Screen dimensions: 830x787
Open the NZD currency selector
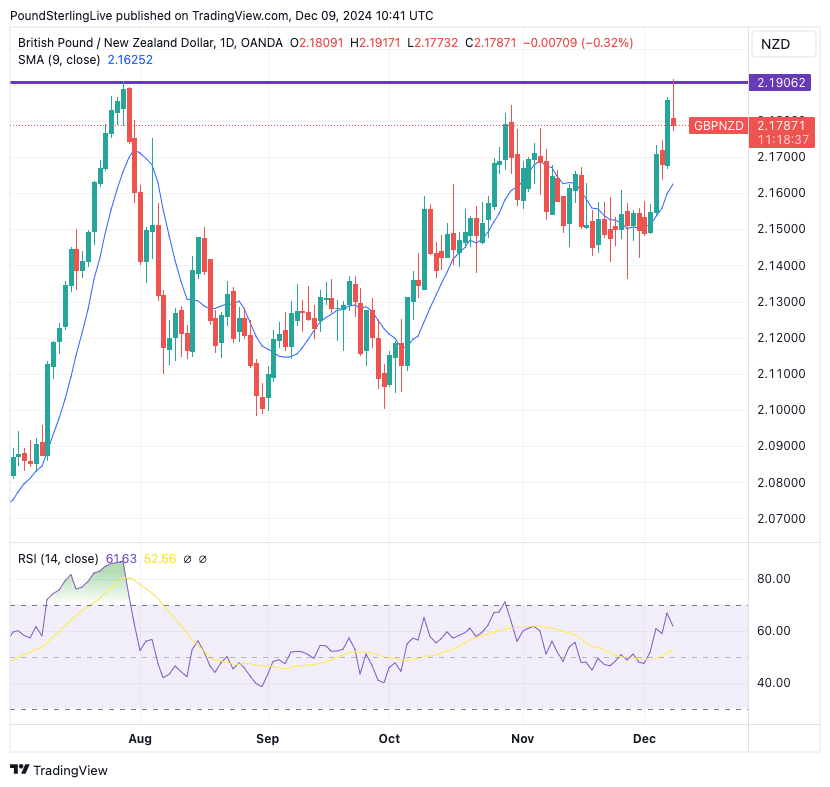pos(775,44)
